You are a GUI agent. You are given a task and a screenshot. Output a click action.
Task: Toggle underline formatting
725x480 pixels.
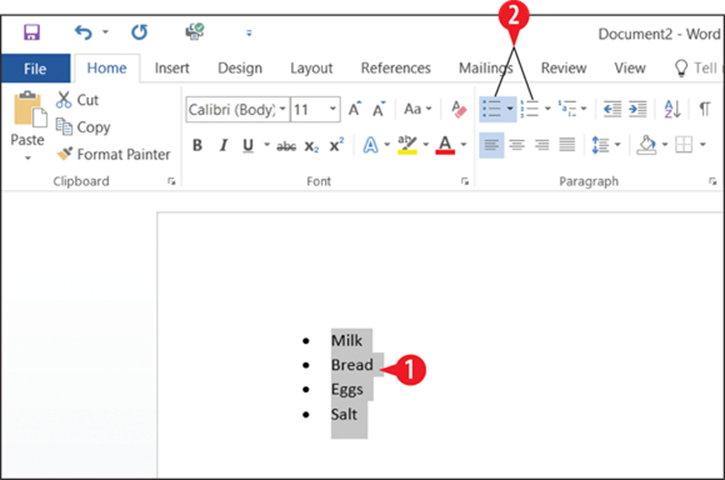tap(248, 145)
